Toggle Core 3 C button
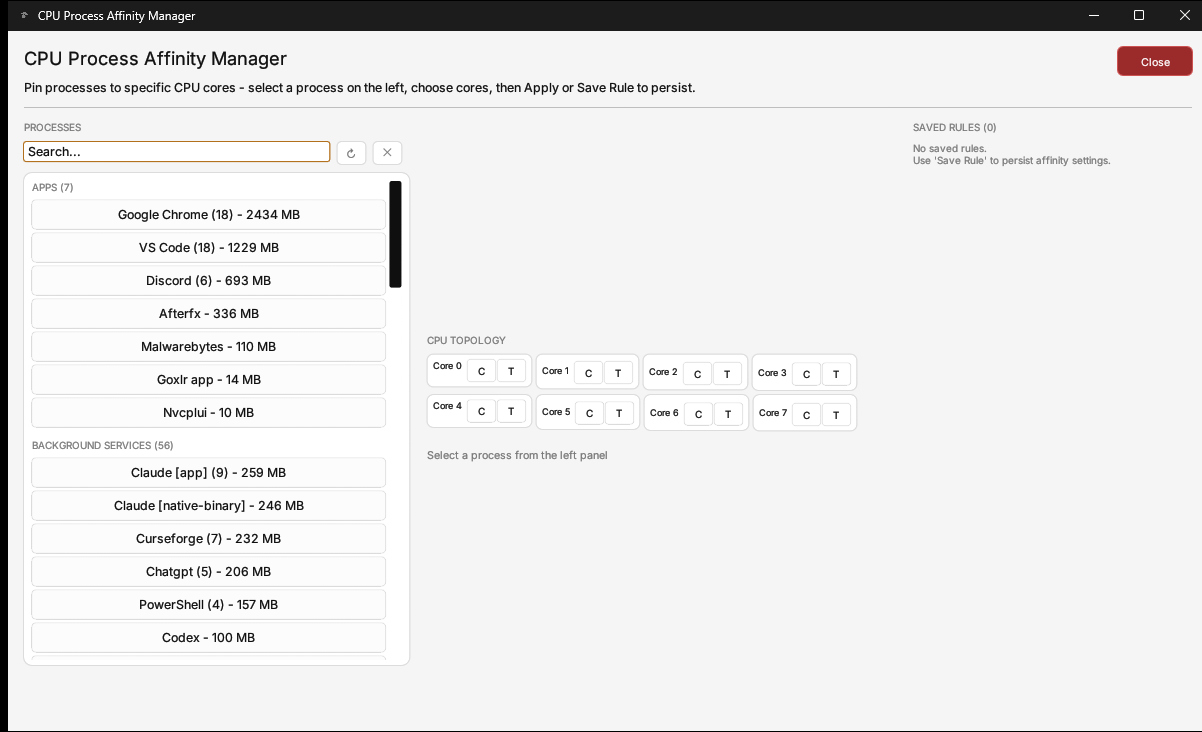Viewport: 1202px width, 732px height. [x=806, y=374]
